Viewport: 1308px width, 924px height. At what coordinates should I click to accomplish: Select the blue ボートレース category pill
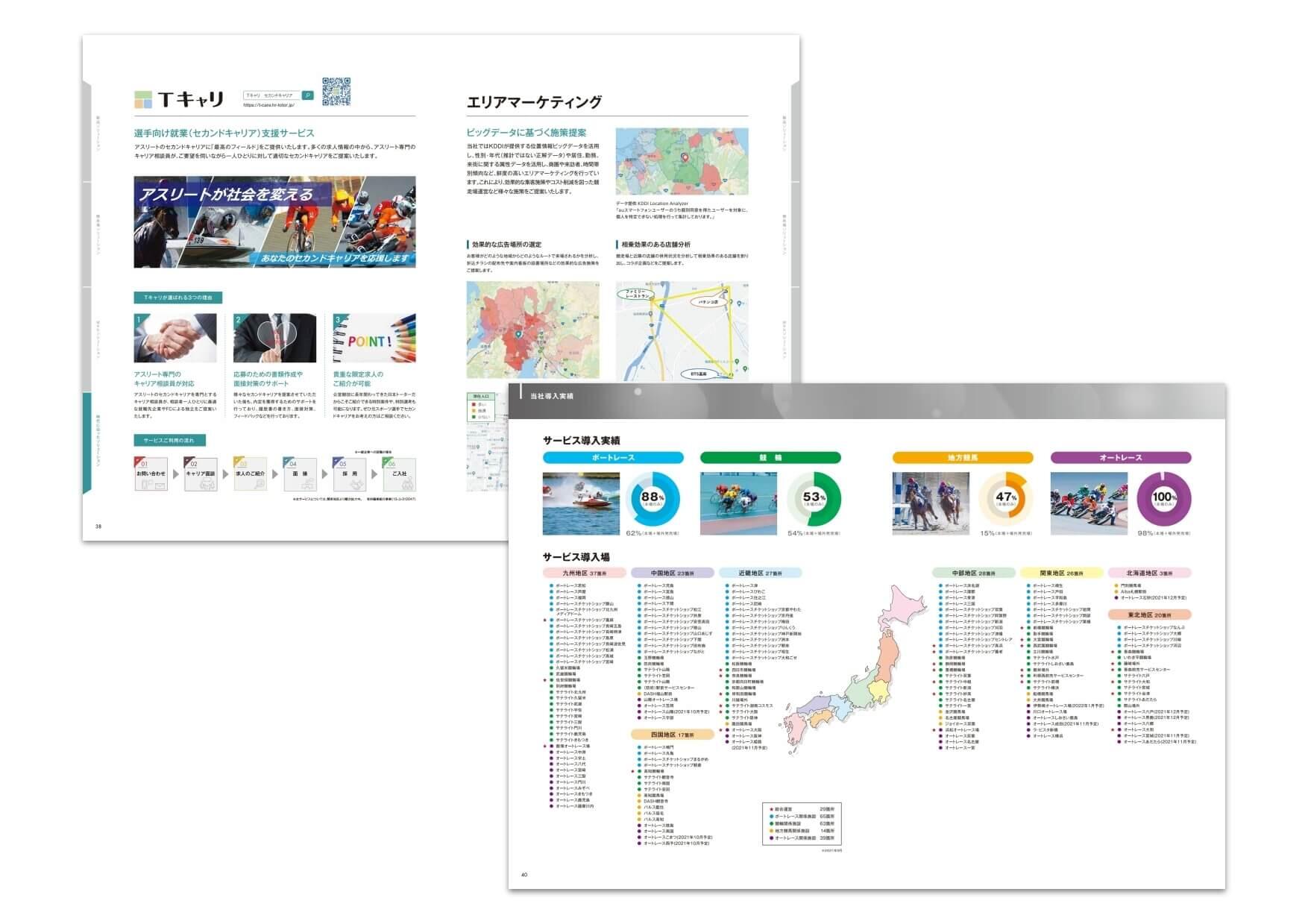613,457
